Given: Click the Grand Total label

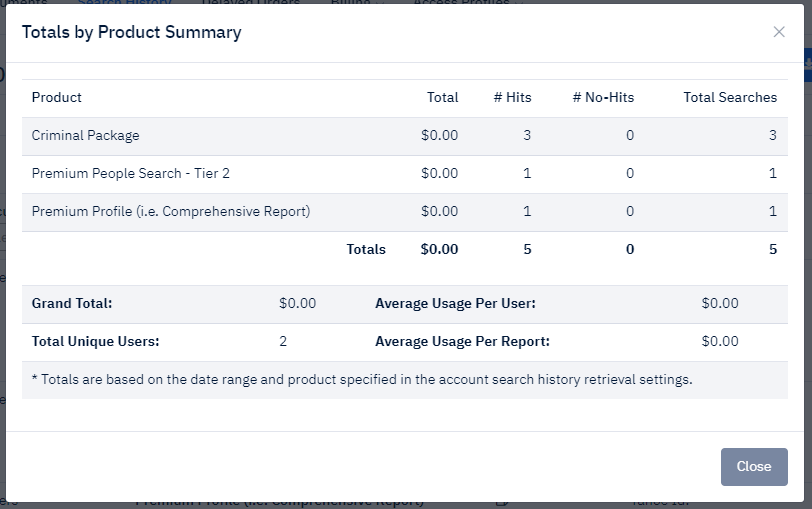Looking at the screenshot, I should point(72,303).
